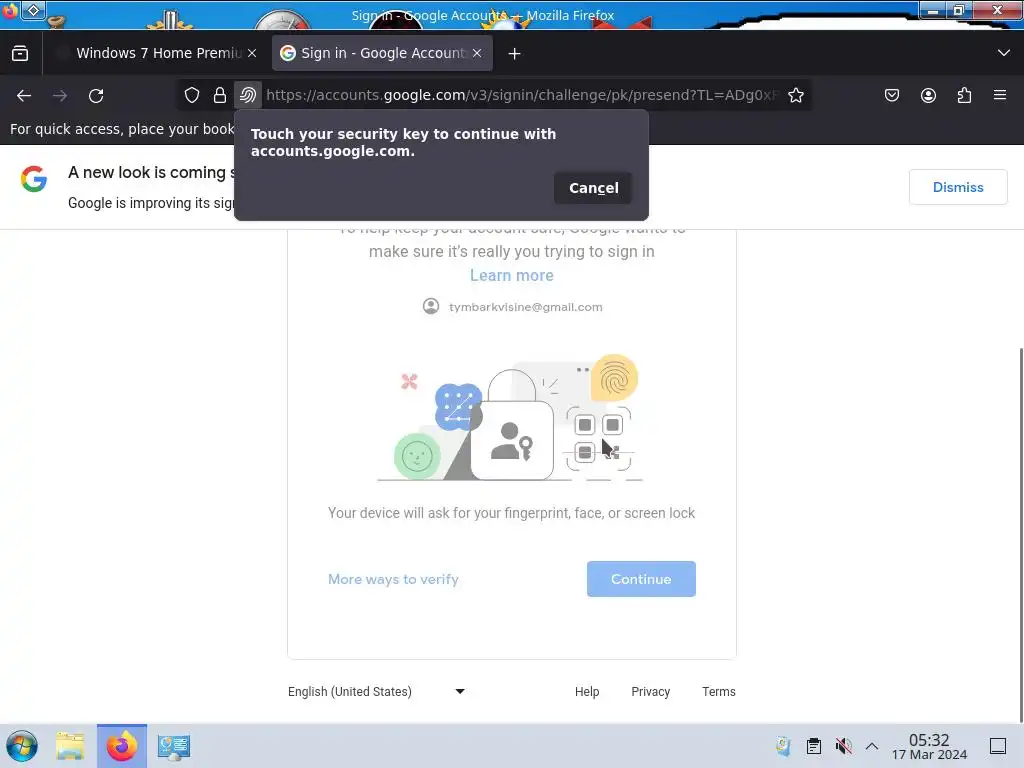This screenshot has width=1024, height=768.
Task: Toggle keep-on-all-desktops title bar diamond
Action: tap(33, 10)
